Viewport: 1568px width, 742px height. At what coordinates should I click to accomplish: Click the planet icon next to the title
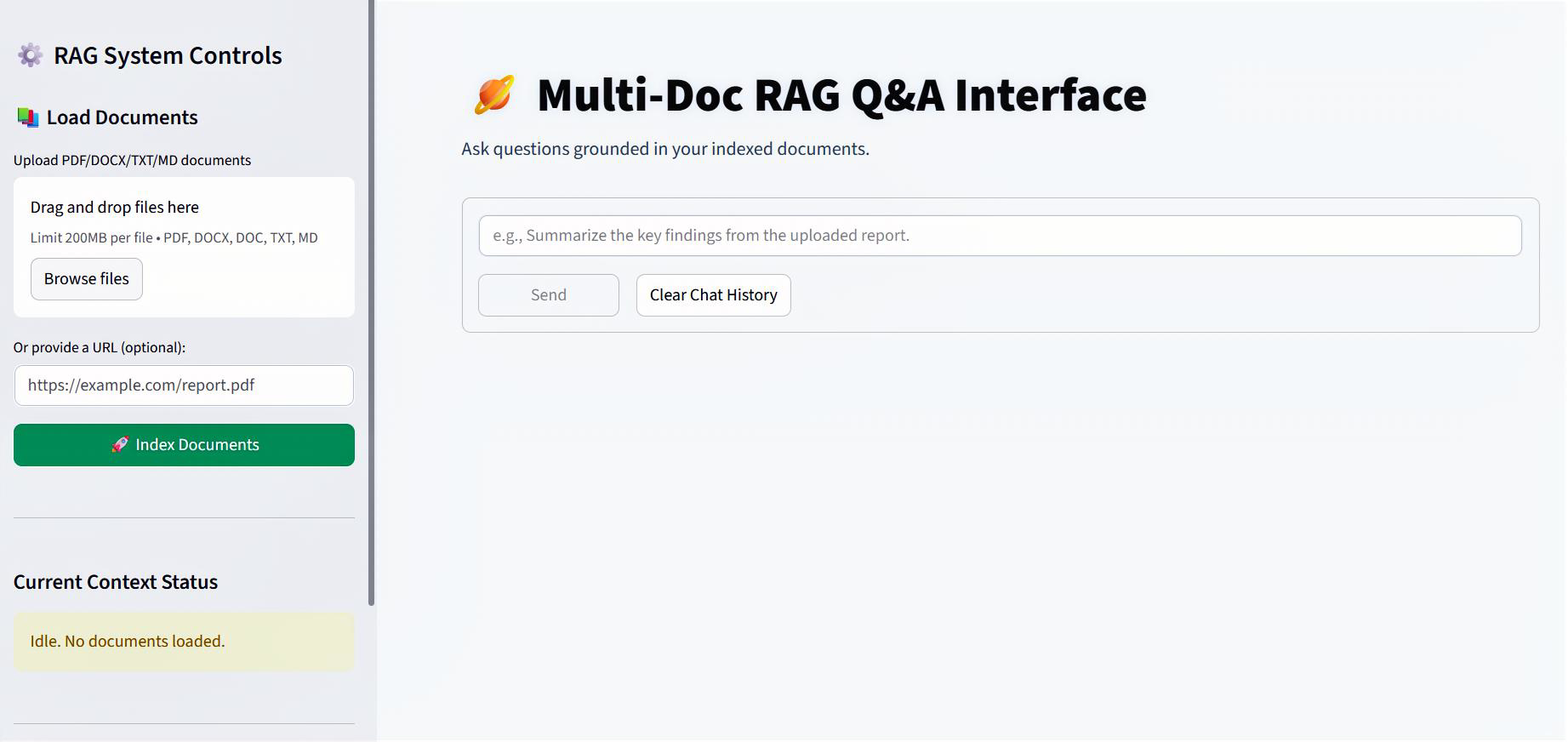click(494, 94)
